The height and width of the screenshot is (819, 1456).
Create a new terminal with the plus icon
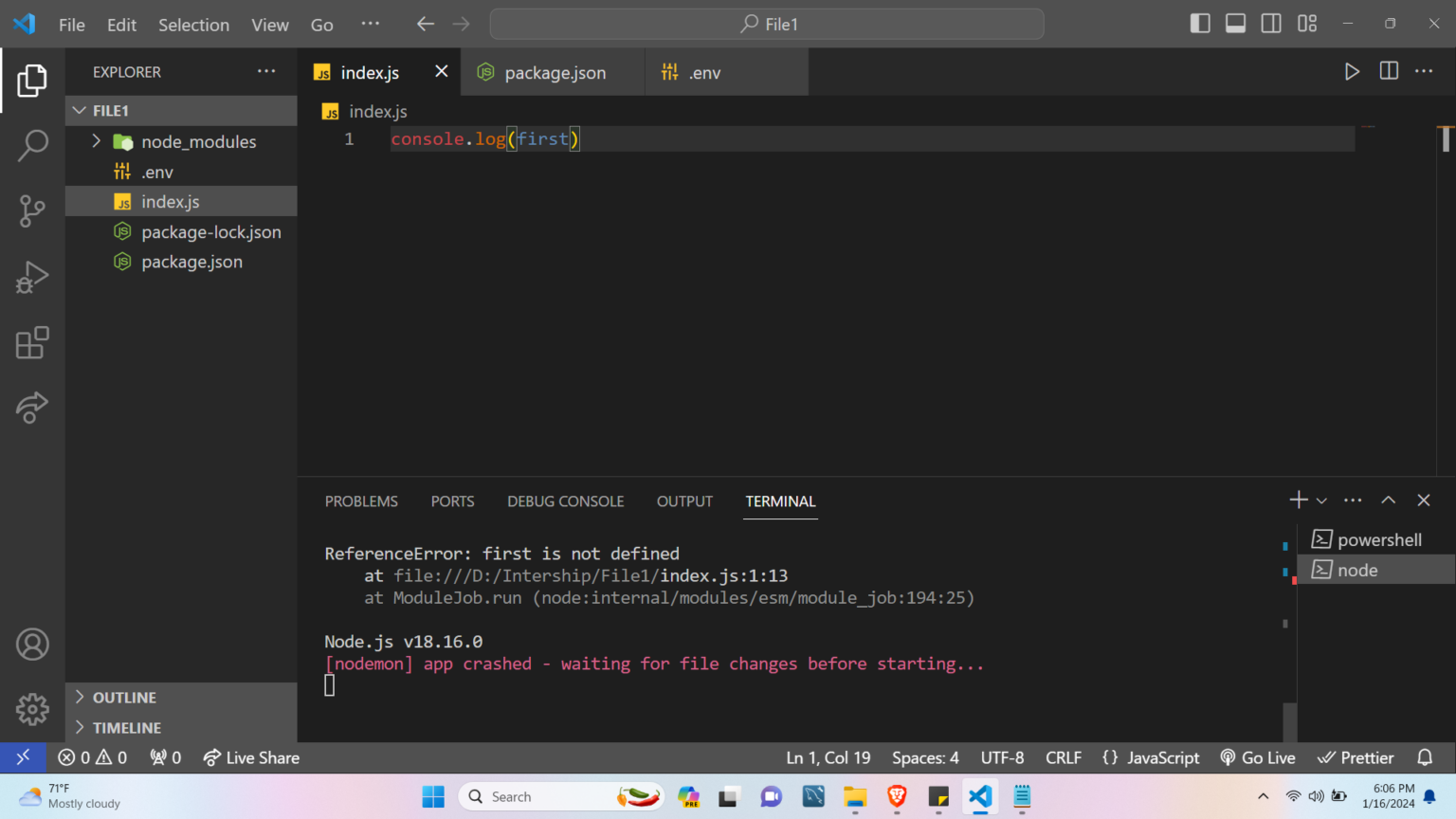pyautogui.click(x=1298, y=500)
